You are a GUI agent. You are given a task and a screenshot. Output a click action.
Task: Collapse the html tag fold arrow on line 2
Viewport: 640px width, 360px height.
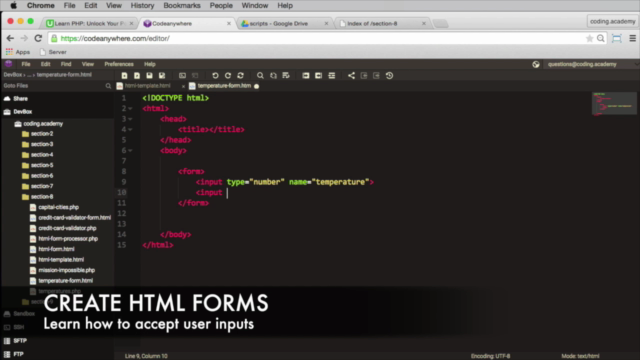pos(130,109)
